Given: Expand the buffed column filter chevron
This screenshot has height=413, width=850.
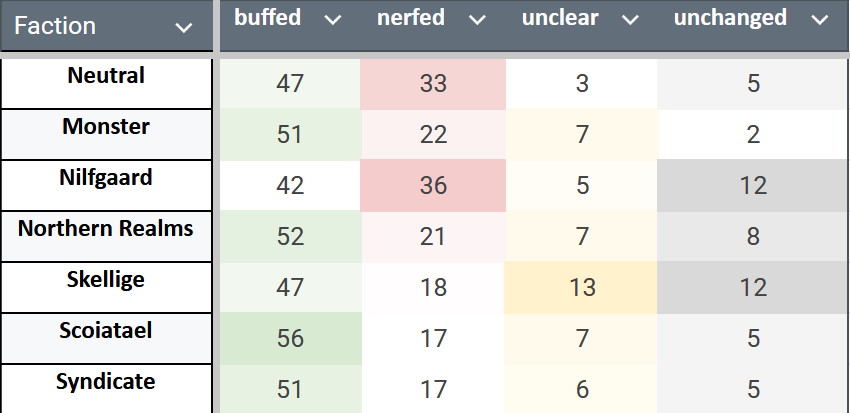Looking at the screenshot, I should pyautogui.click(x=333, y=19).
